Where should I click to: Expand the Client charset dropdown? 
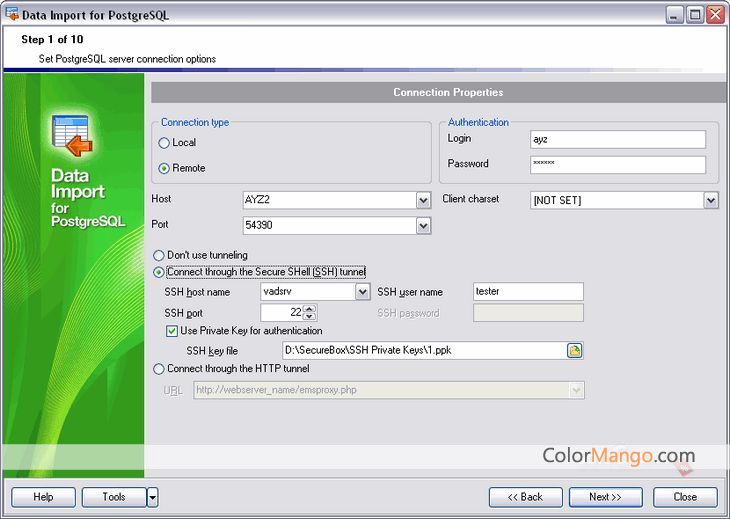[711, 201]
